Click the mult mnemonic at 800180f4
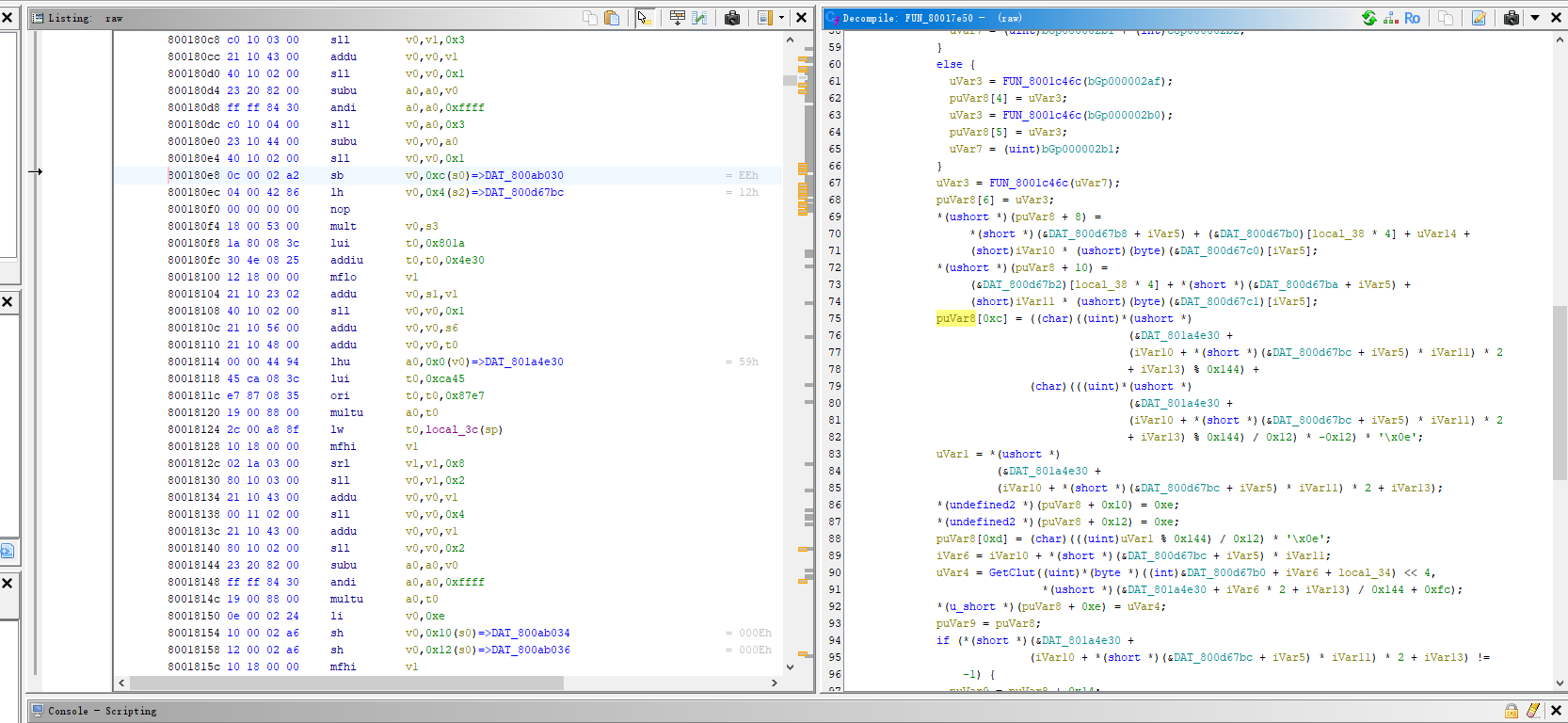 (344, 226)
